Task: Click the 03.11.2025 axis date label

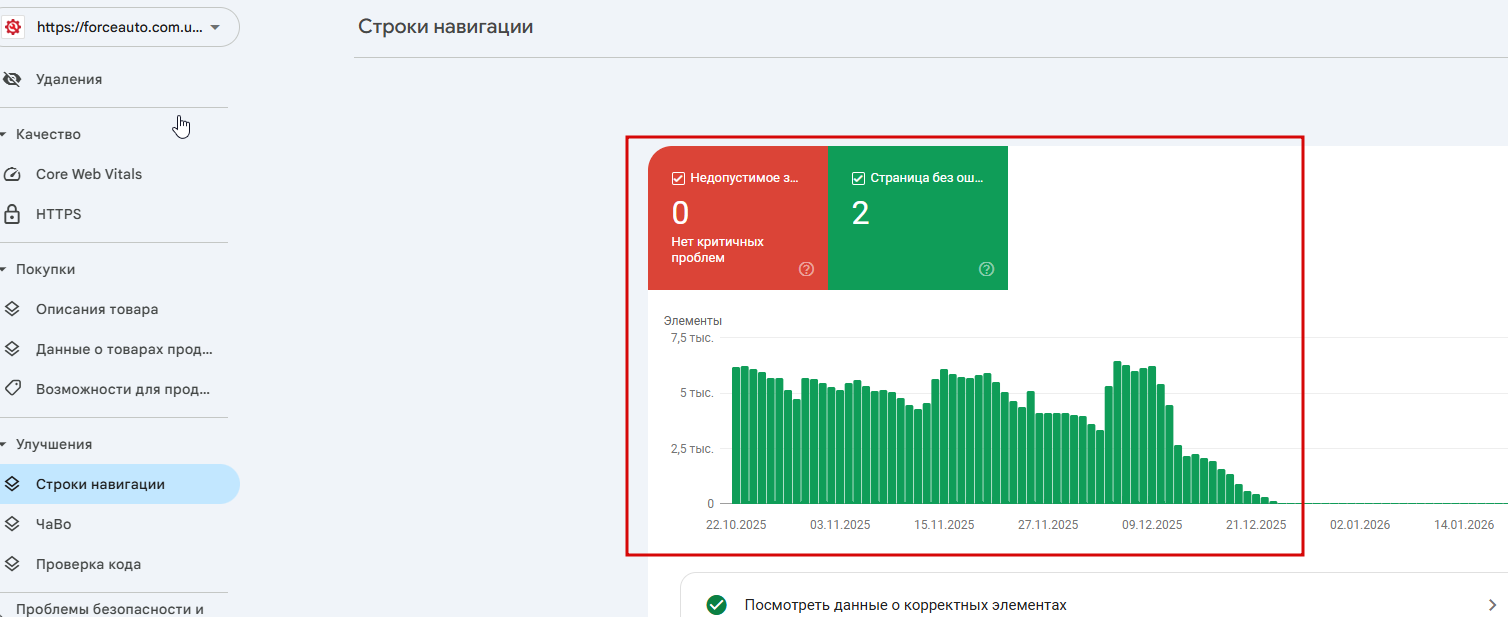Action: 840,525
